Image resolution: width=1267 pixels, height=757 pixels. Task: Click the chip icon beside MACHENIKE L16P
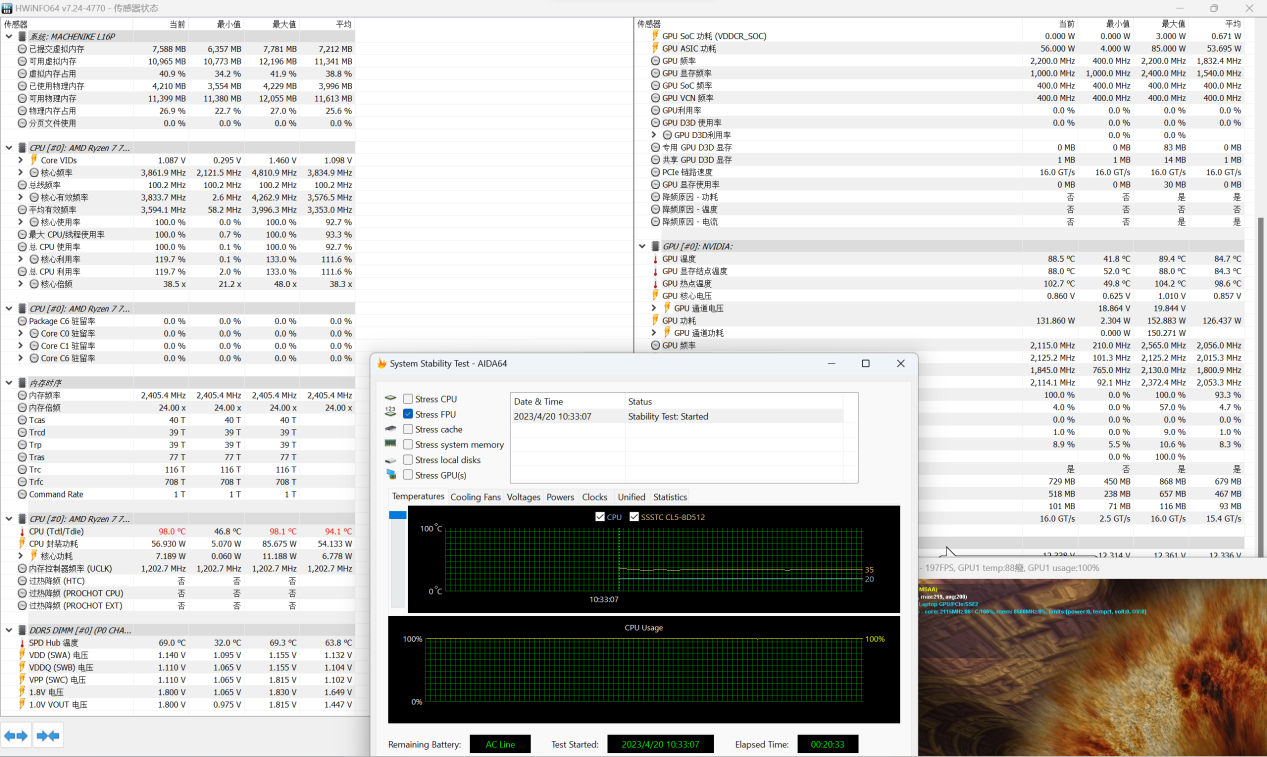pos(22,36)
